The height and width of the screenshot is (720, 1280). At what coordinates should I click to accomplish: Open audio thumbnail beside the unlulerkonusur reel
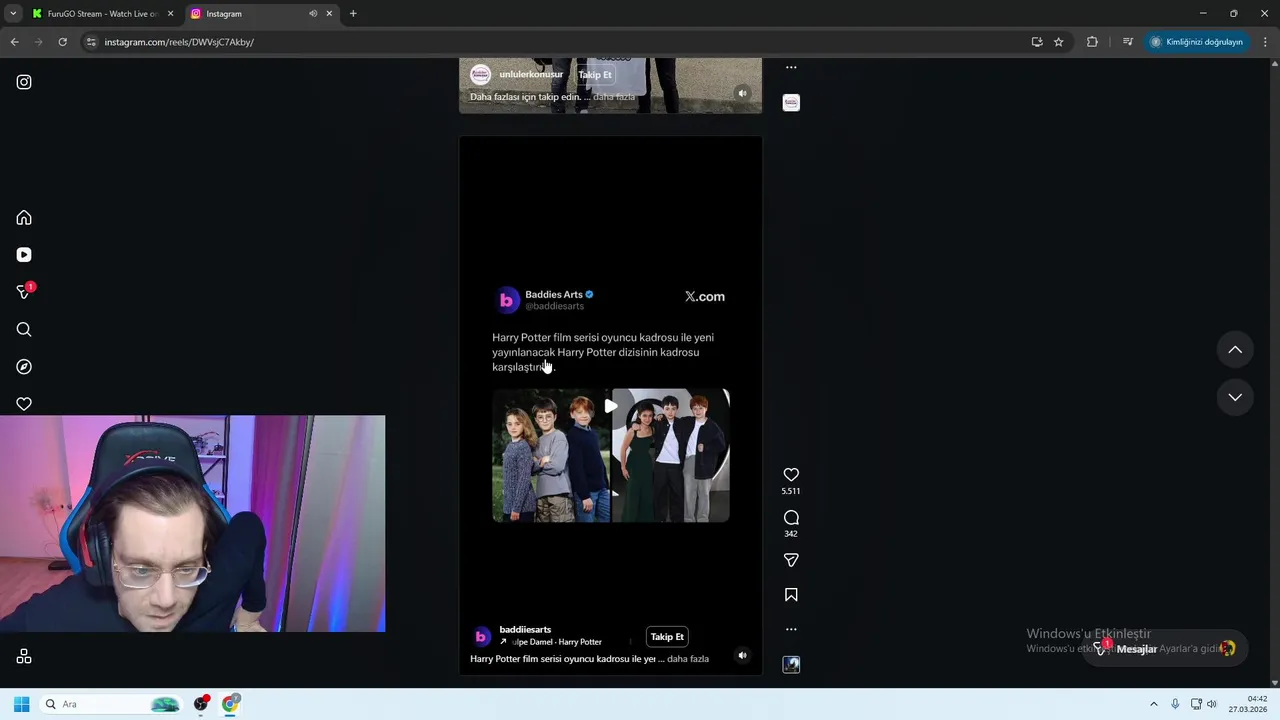click(791, 103)
